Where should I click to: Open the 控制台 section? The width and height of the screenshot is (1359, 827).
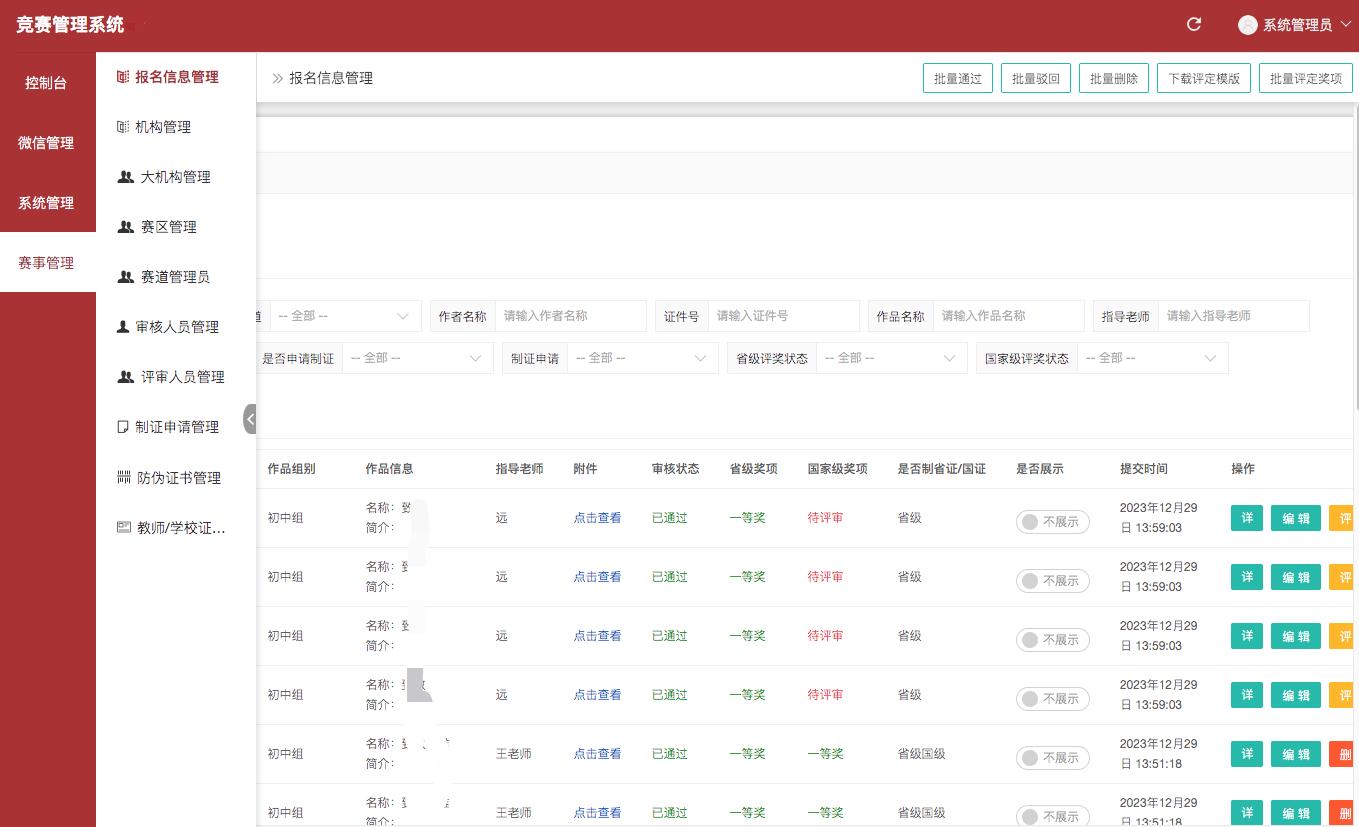tap(47, 83)
